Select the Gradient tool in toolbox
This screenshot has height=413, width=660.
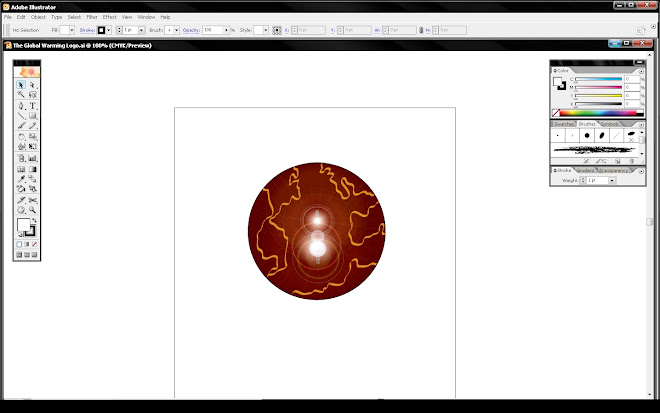[32, 169]
